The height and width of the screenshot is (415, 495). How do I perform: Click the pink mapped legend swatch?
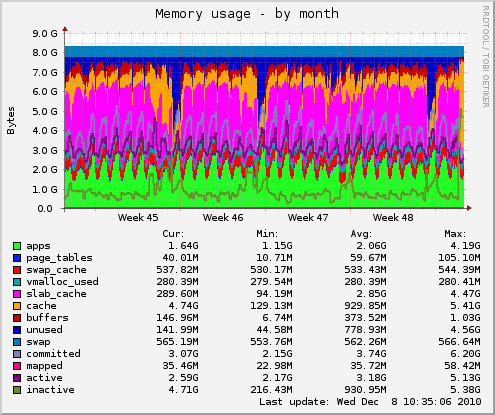17,366
